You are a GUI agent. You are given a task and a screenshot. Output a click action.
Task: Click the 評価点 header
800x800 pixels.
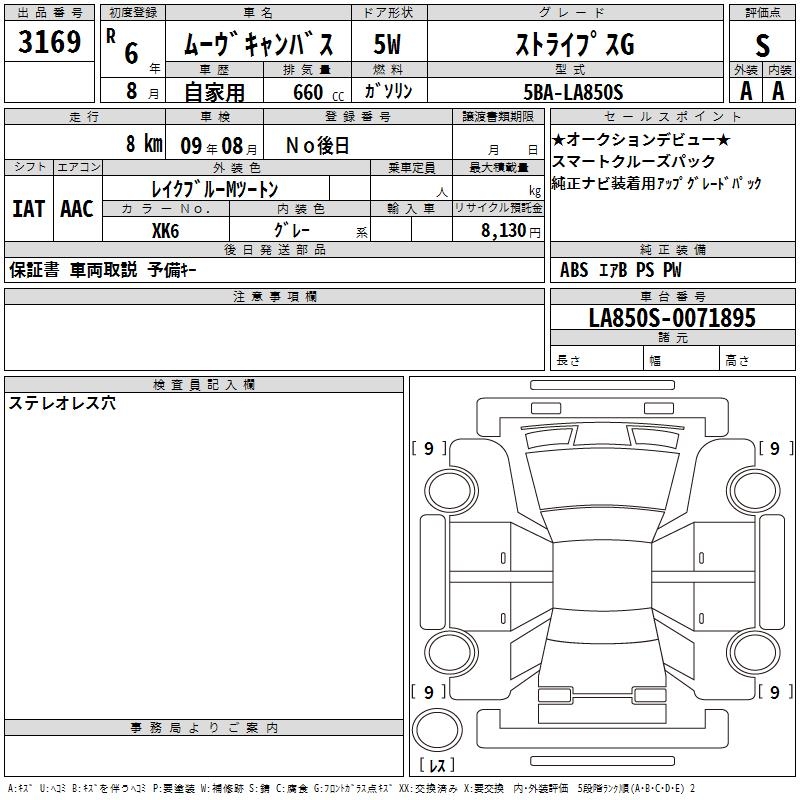(762, 13)
